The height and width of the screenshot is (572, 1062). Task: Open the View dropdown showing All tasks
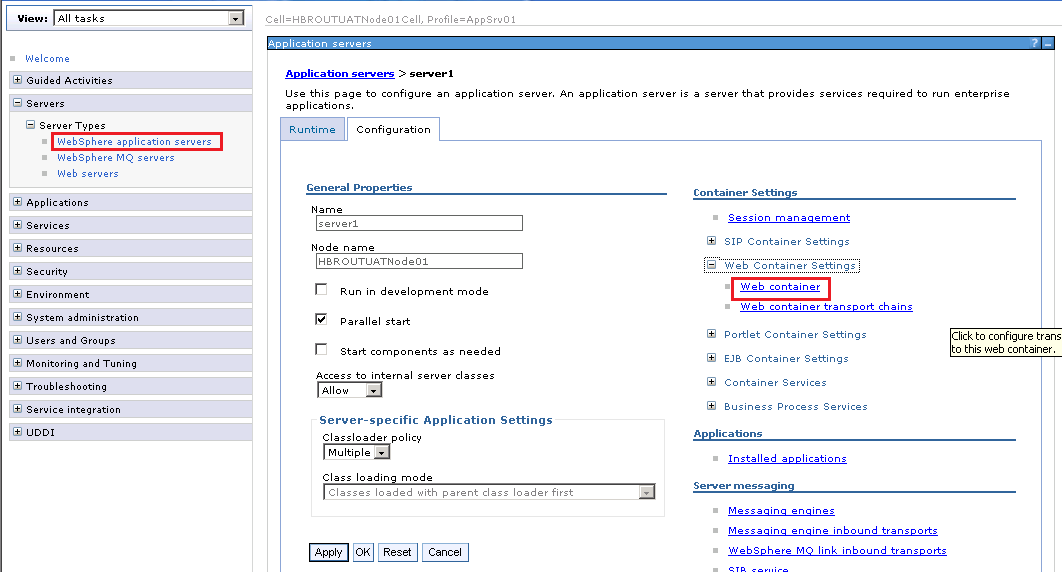point(149,18)
